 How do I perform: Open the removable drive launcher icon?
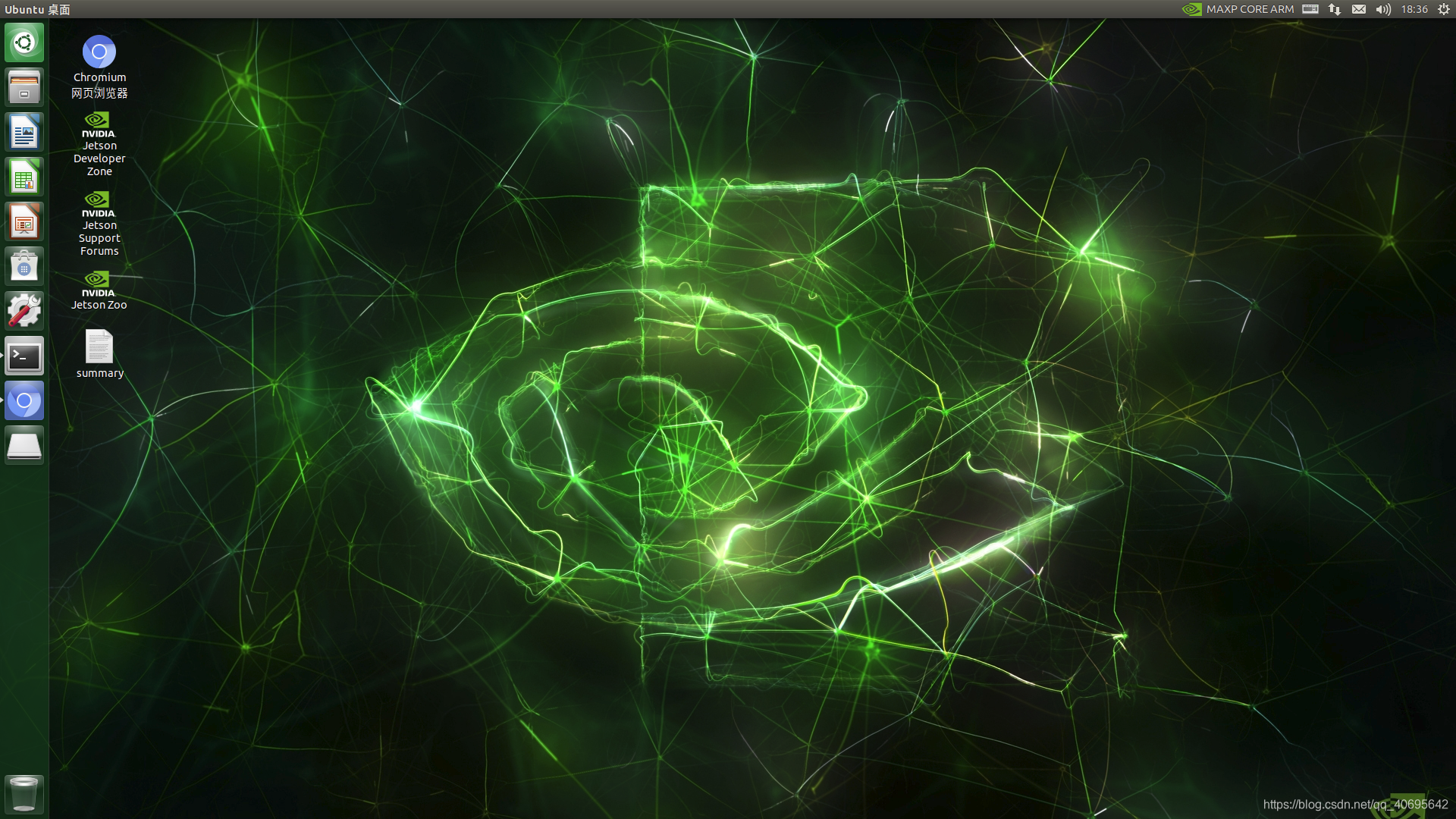24,446
